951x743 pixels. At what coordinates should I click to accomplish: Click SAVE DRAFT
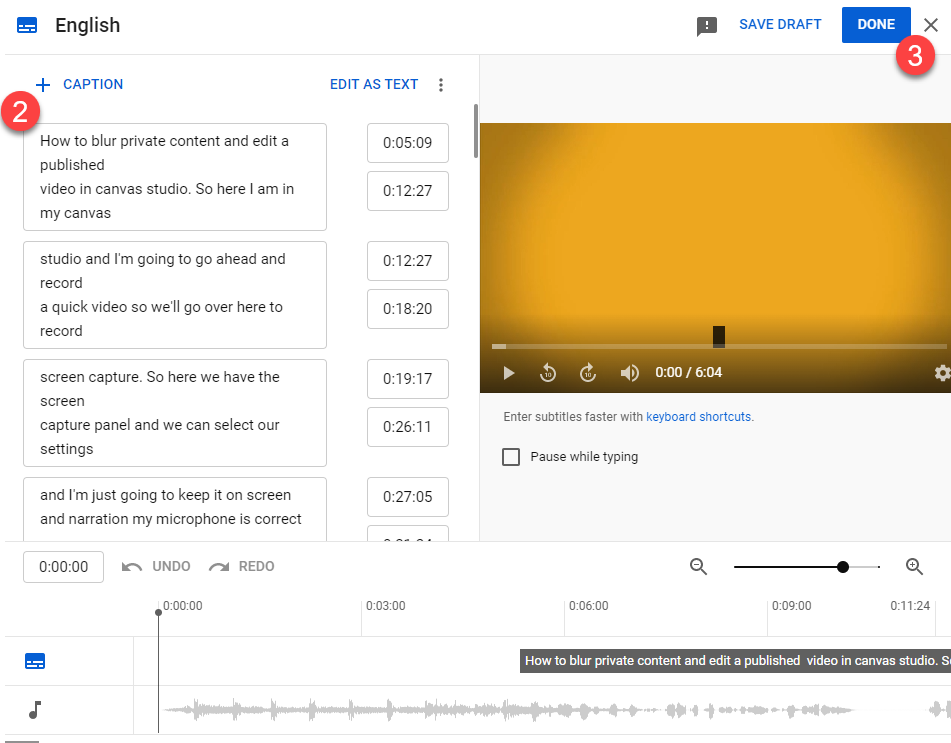(x=780, y=24)
